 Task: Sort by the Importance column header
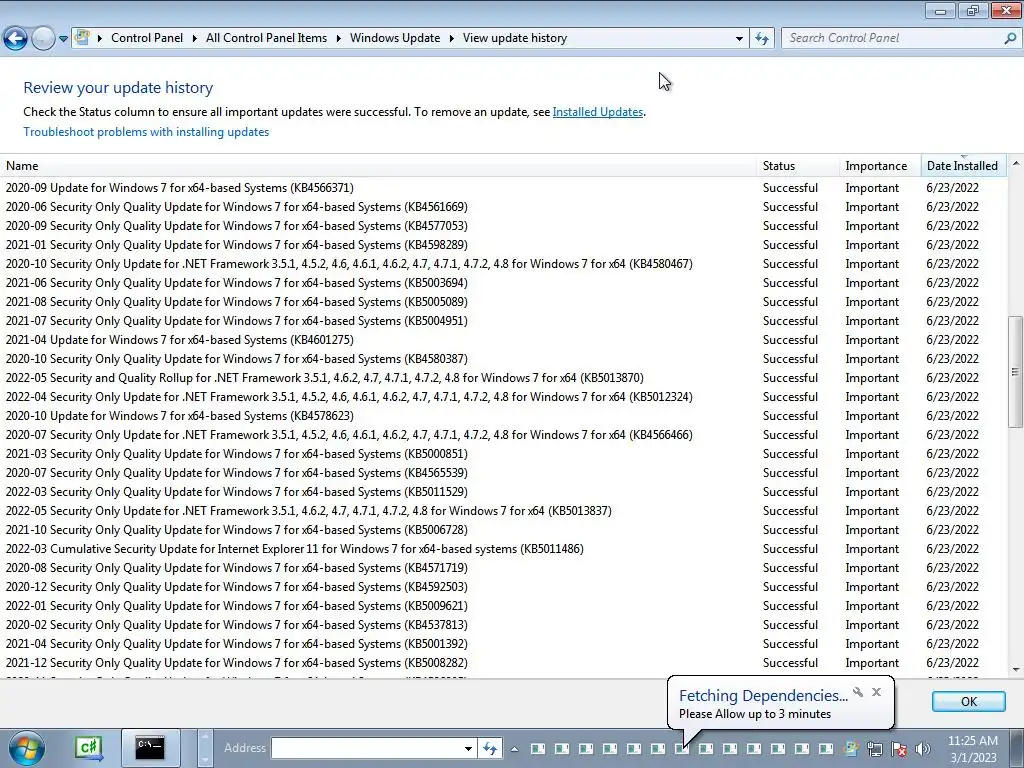880,166
